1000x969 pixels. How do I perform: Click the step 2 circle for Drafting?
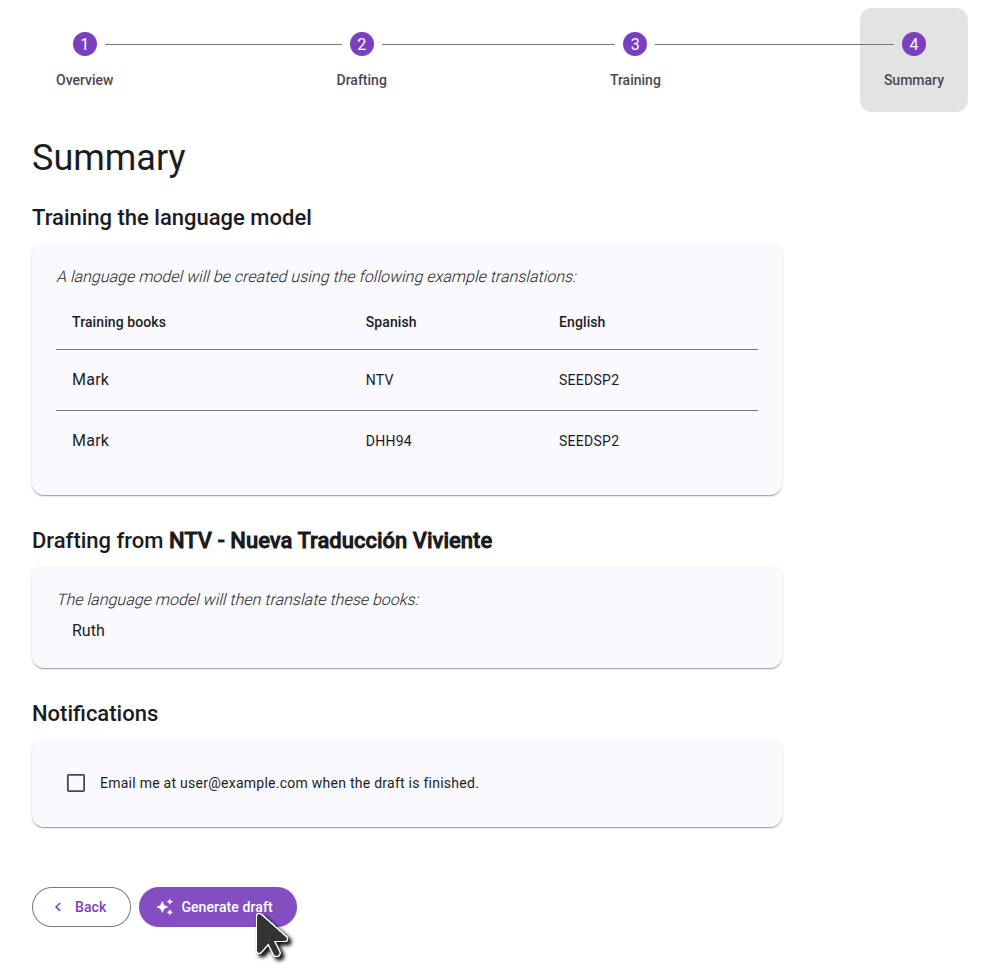coord(361,44)
